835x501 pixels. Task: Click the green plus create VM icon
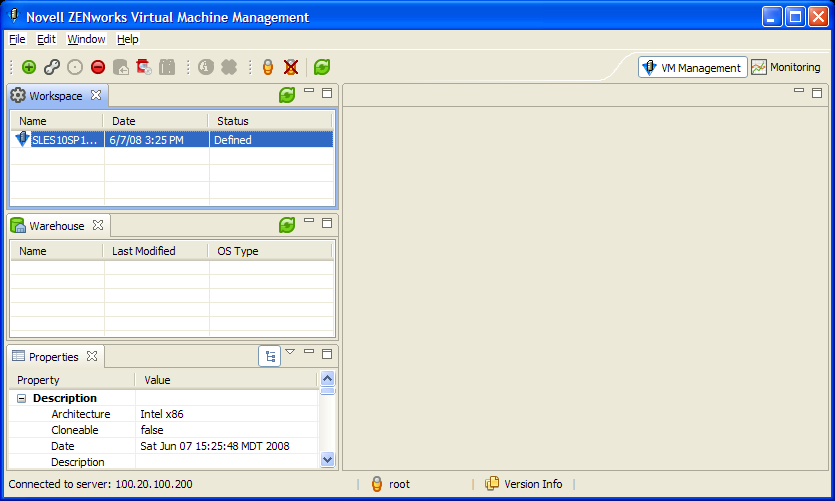point(29,67)
